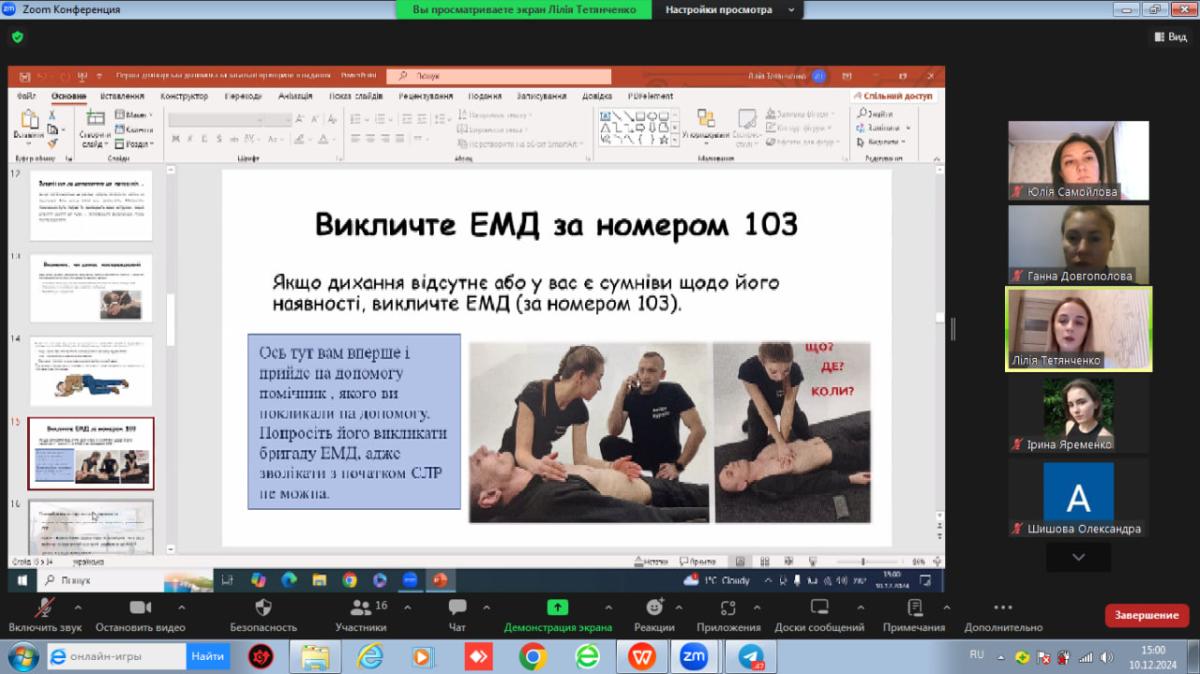1200x674 pixels.
Task: Open the Реакции emoji menu
Action: pyautogui.click(x=653, y=609)
